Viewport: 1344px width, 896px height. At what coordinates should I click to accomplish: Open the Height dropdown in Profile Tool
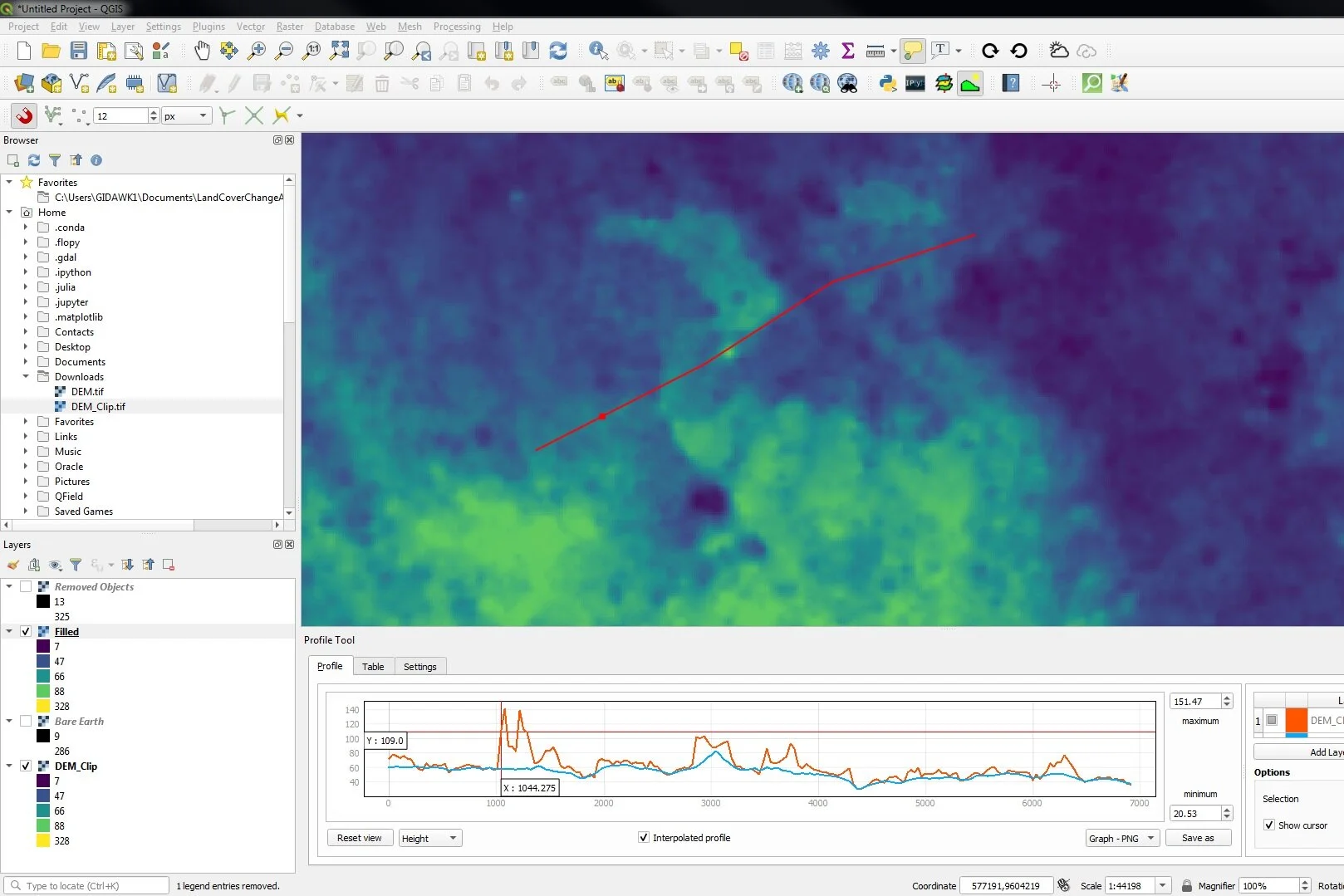429,838
